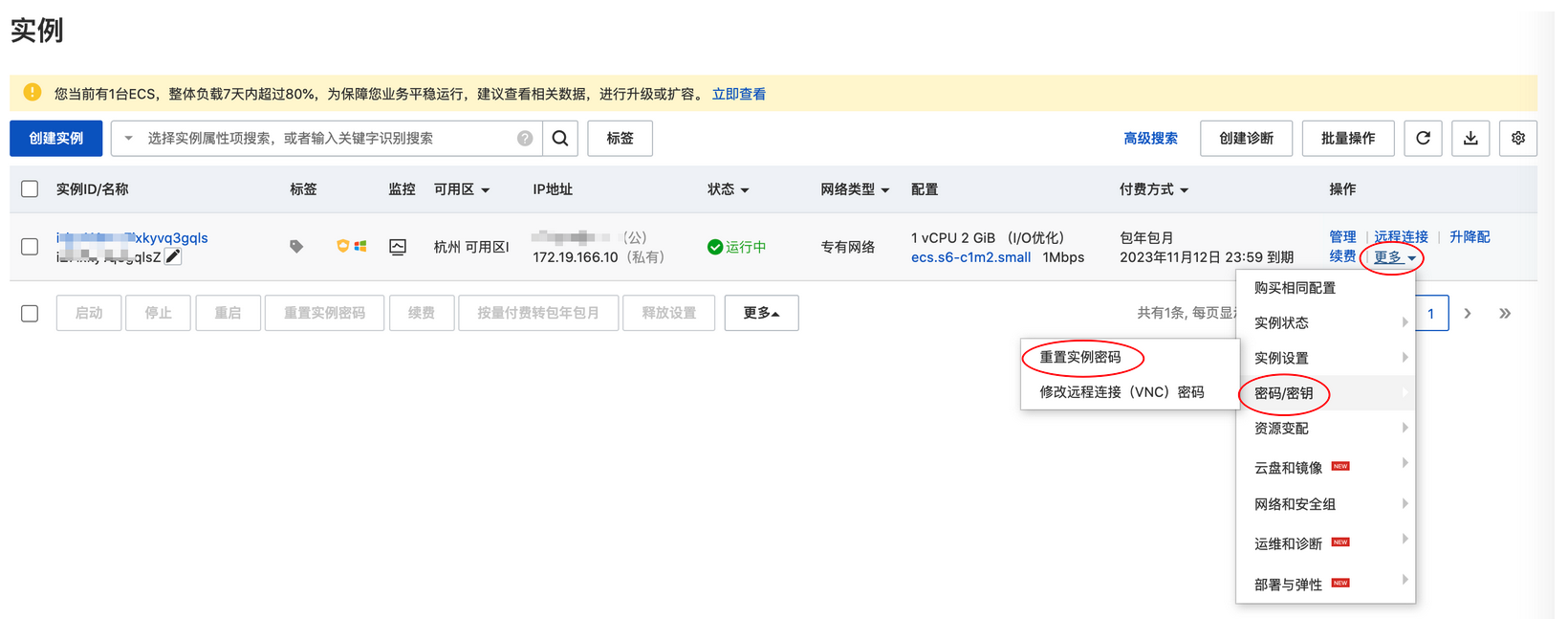Viewport: 1568px width, 641px height.
Task: Click NEW badge beside 云盘和镜像
Action: click(x=1340, y=467)
